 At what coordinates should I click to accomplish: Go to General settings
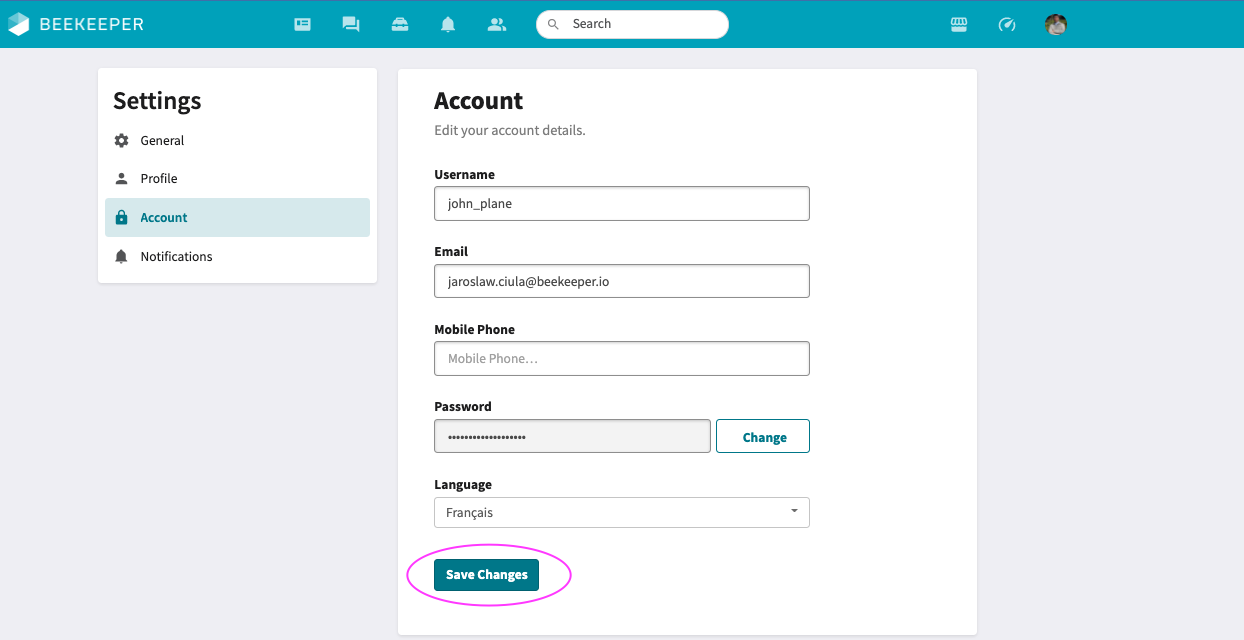[x=162, y=141]
